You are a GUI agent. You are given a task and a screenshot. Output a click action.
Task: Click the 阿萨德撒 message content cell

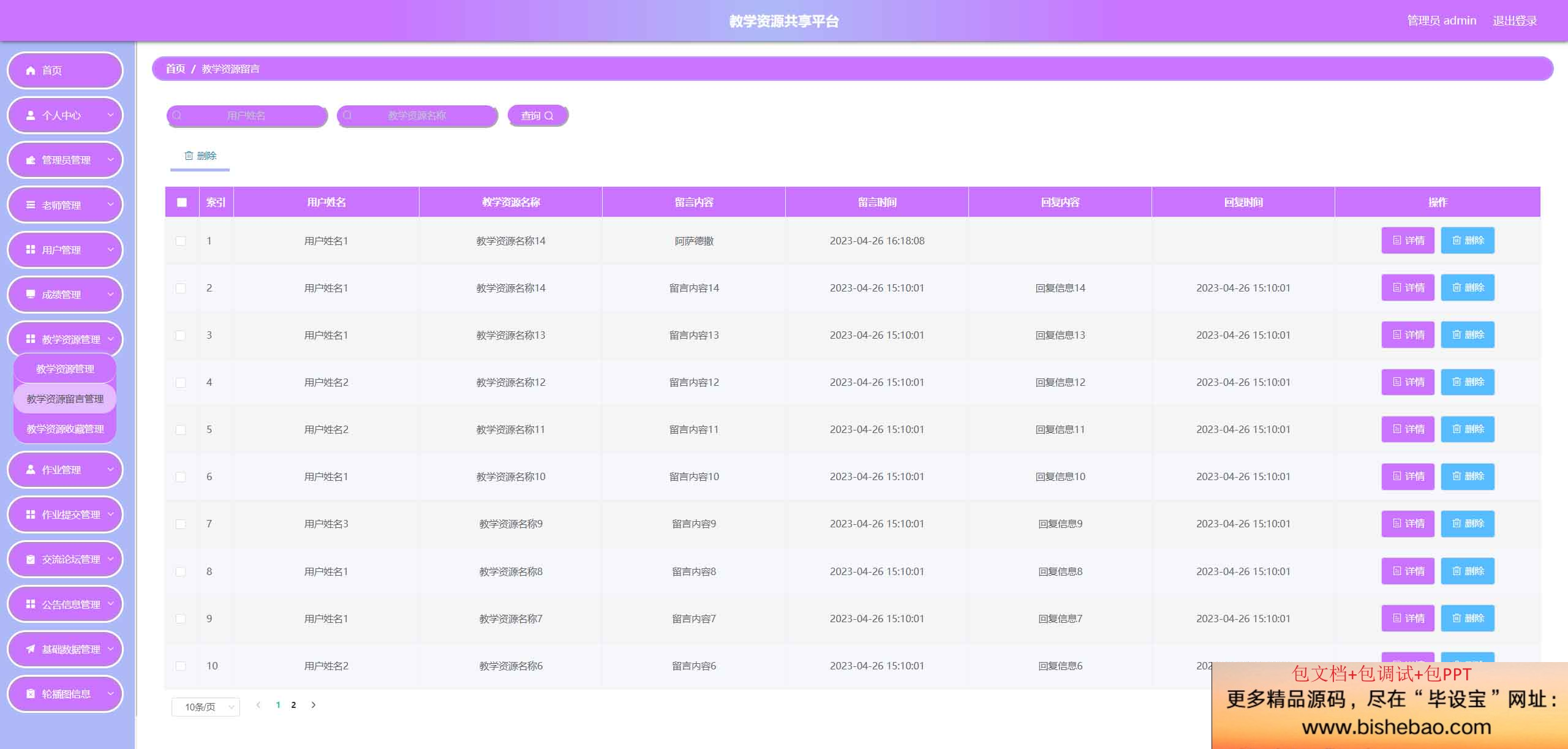(694, 241)
